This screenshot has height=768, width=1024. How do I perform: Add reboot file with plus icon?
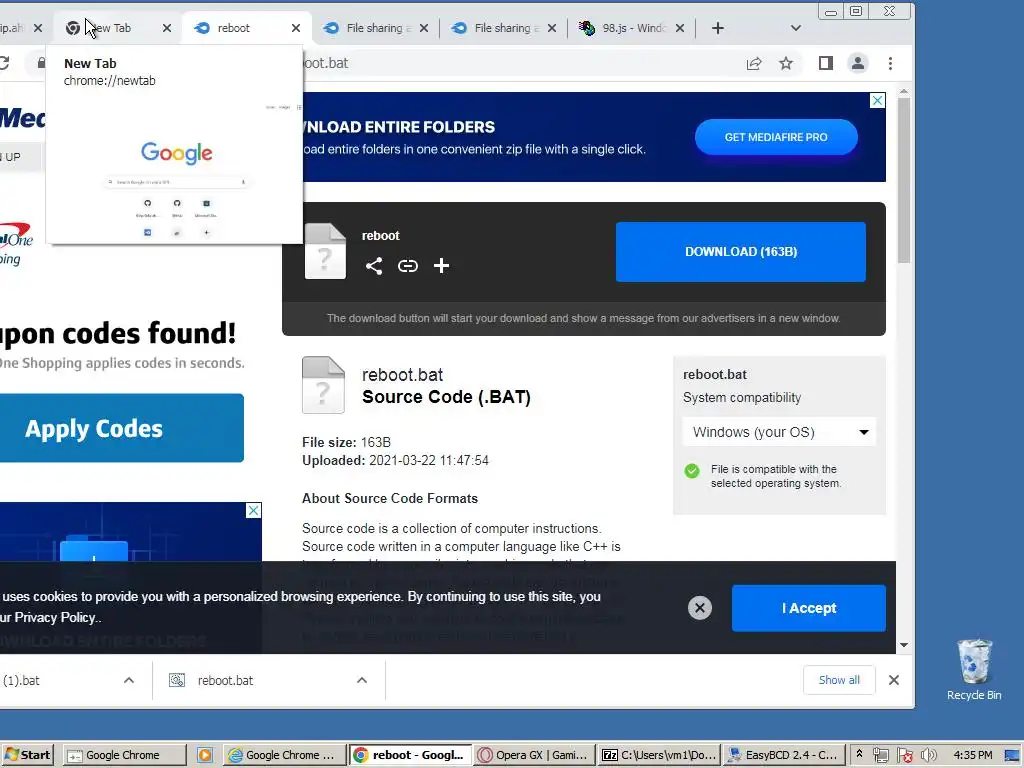[441, 266]
